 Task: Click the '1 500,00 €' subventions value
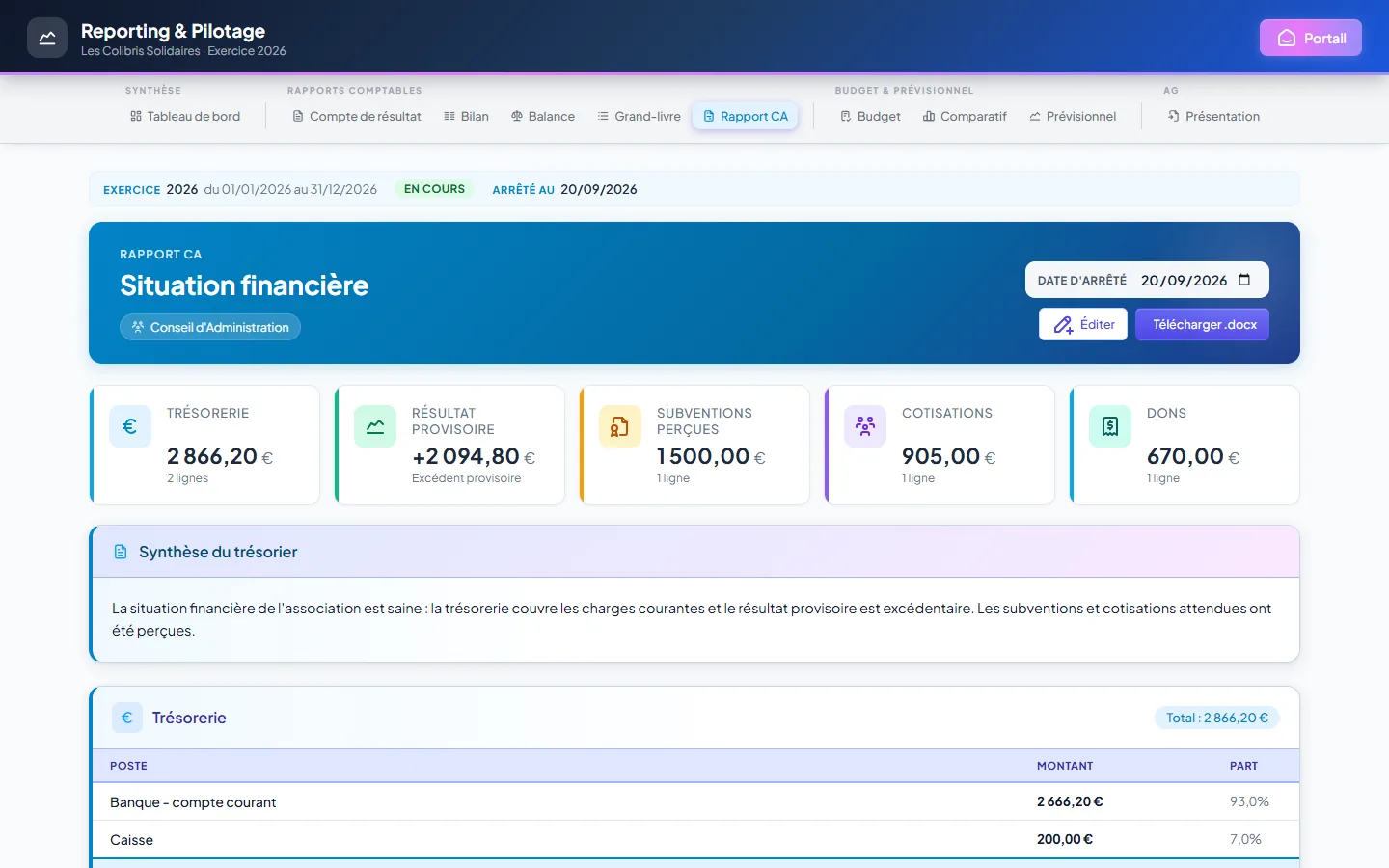click(711, 456)
